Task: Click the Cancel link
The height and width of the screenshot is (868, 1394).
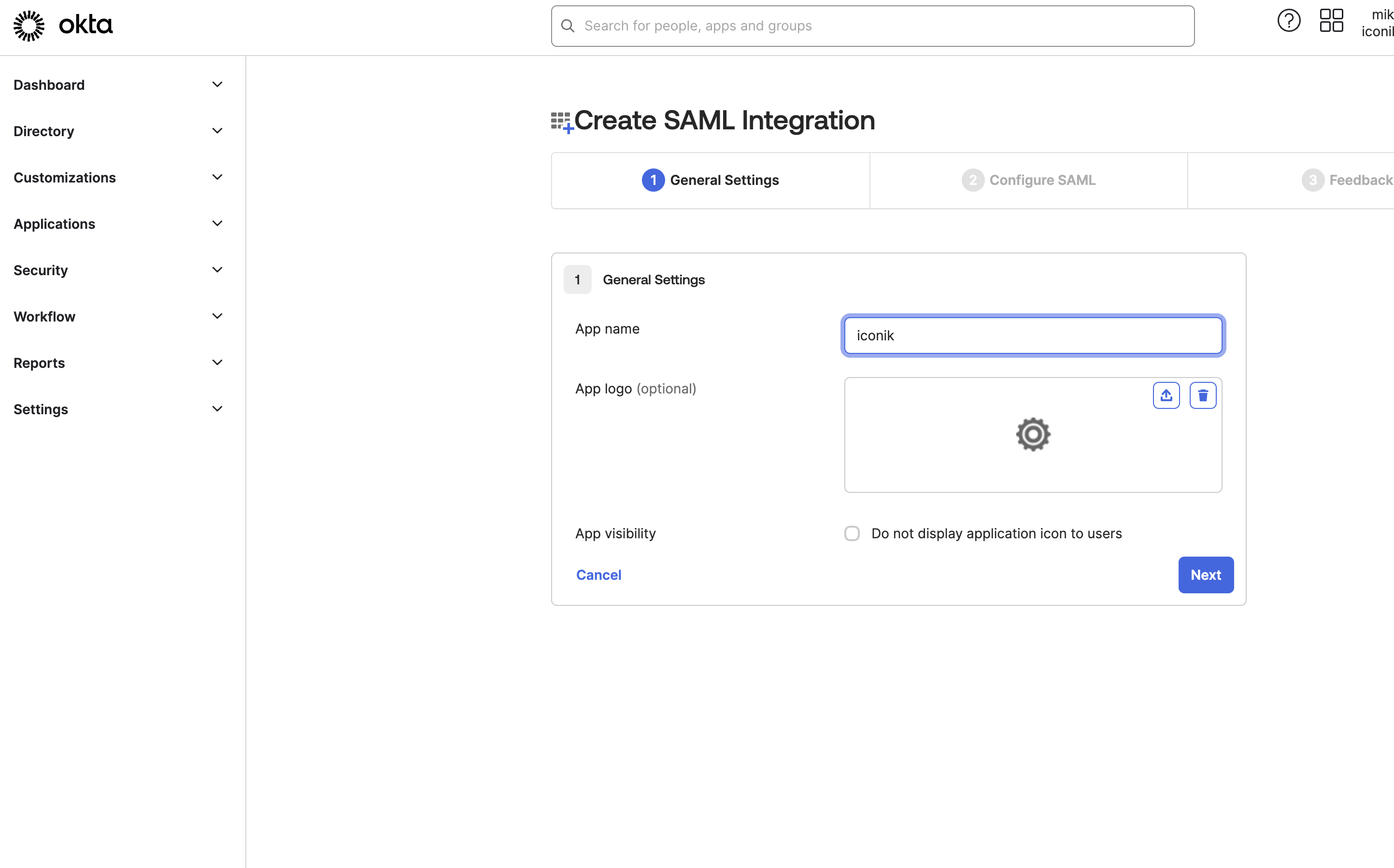Action: [598, 574]
